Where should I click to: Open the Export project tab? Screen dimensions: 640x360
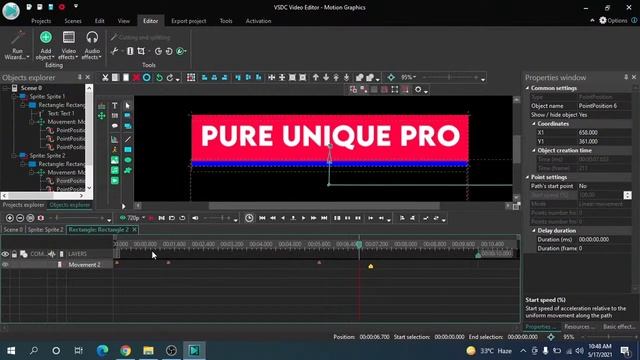coord(189,21)
